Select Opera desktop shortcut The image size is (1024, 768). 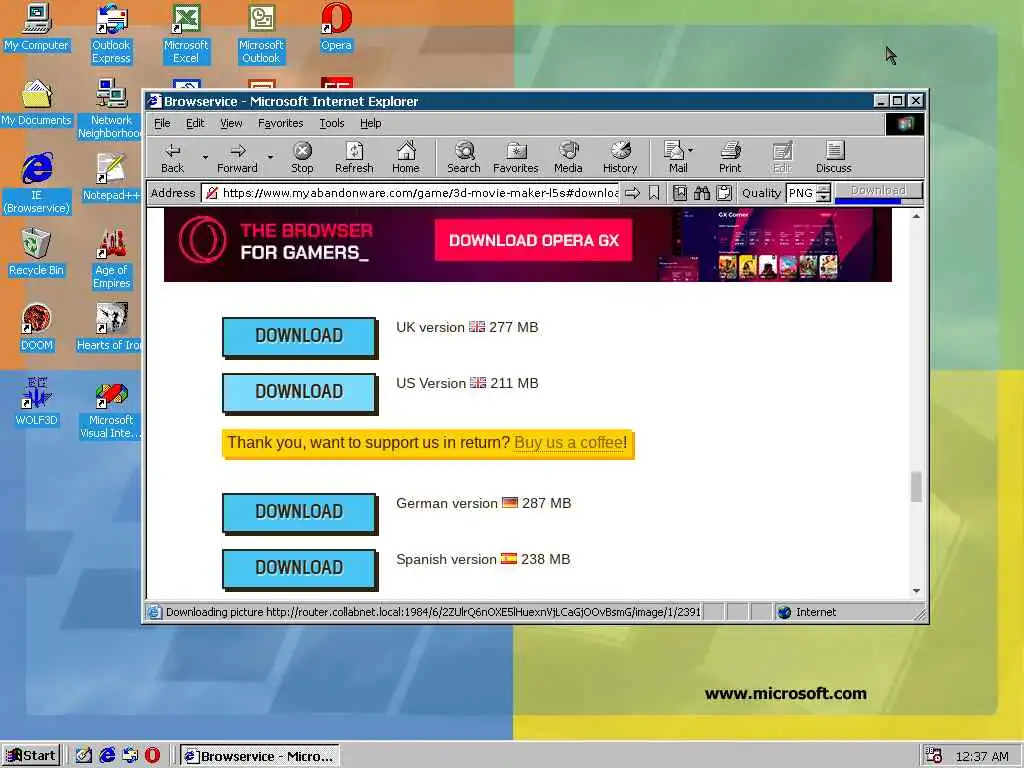coord(336,27)
